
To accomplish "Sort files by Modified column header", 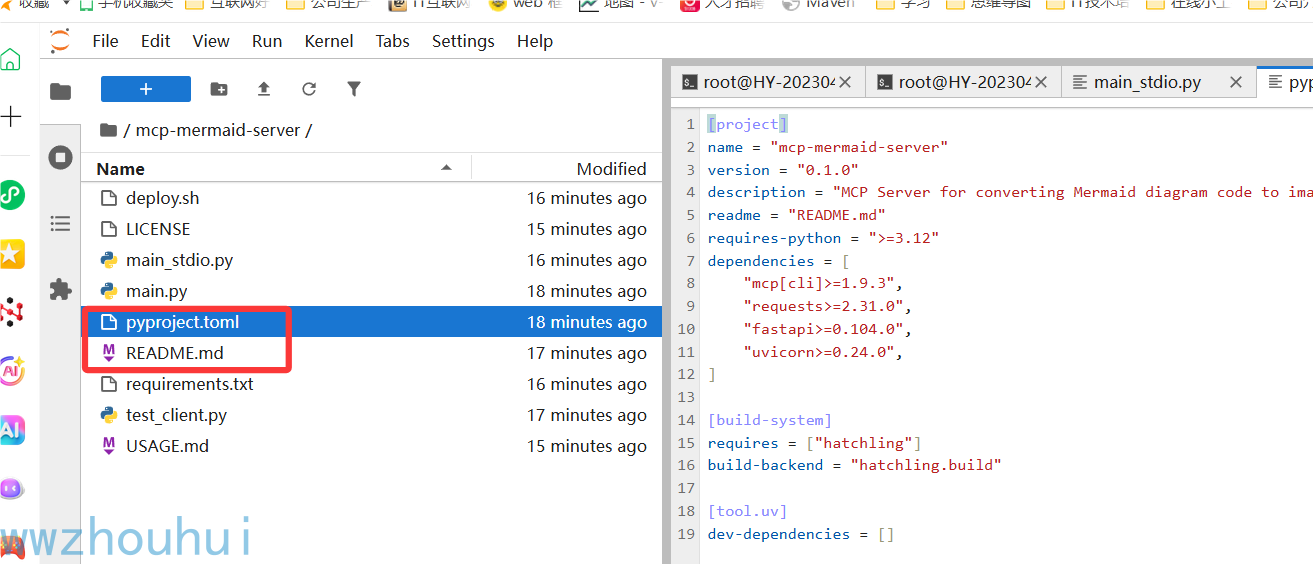I will pos(567,168).
